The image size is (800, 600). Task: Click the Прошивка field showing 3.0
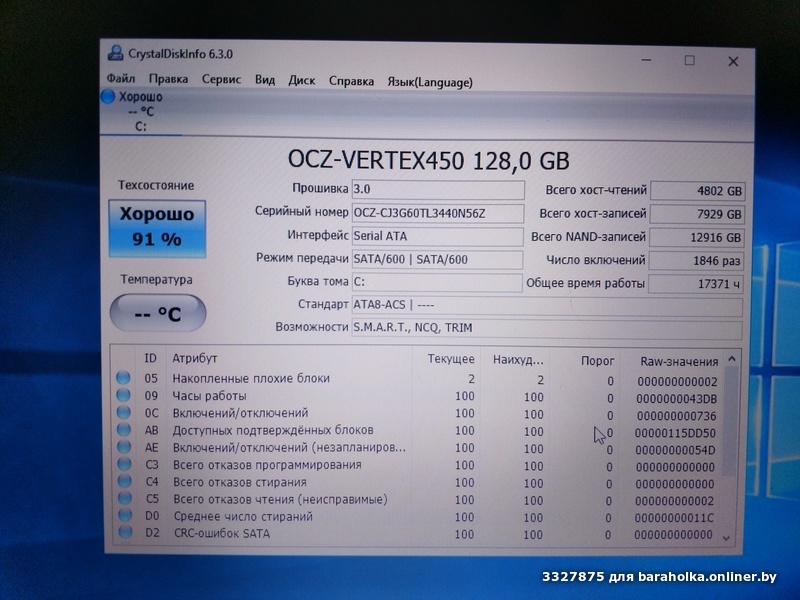click(438, 189)
